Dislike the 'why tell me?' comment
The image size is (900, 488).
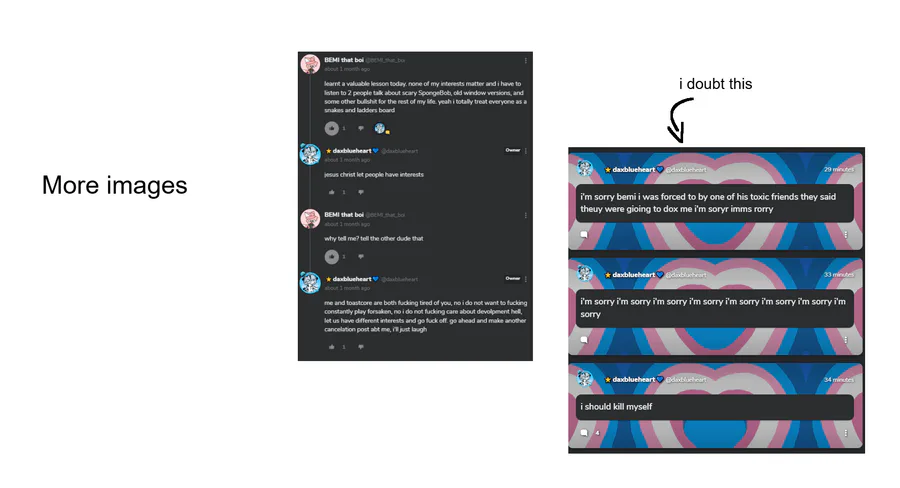[x=360, y=257]
